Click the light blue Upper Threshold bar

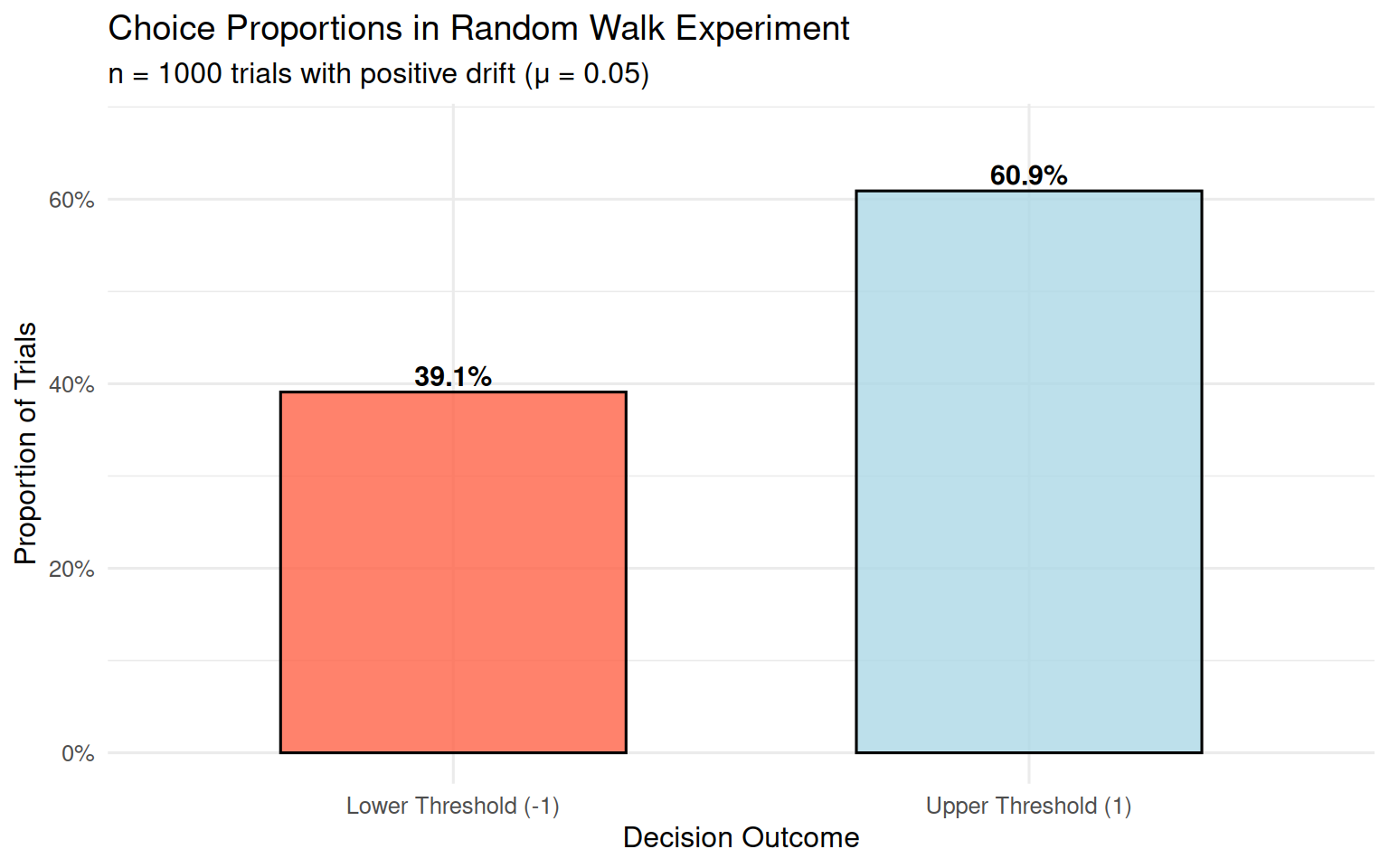pos(1028,471)
